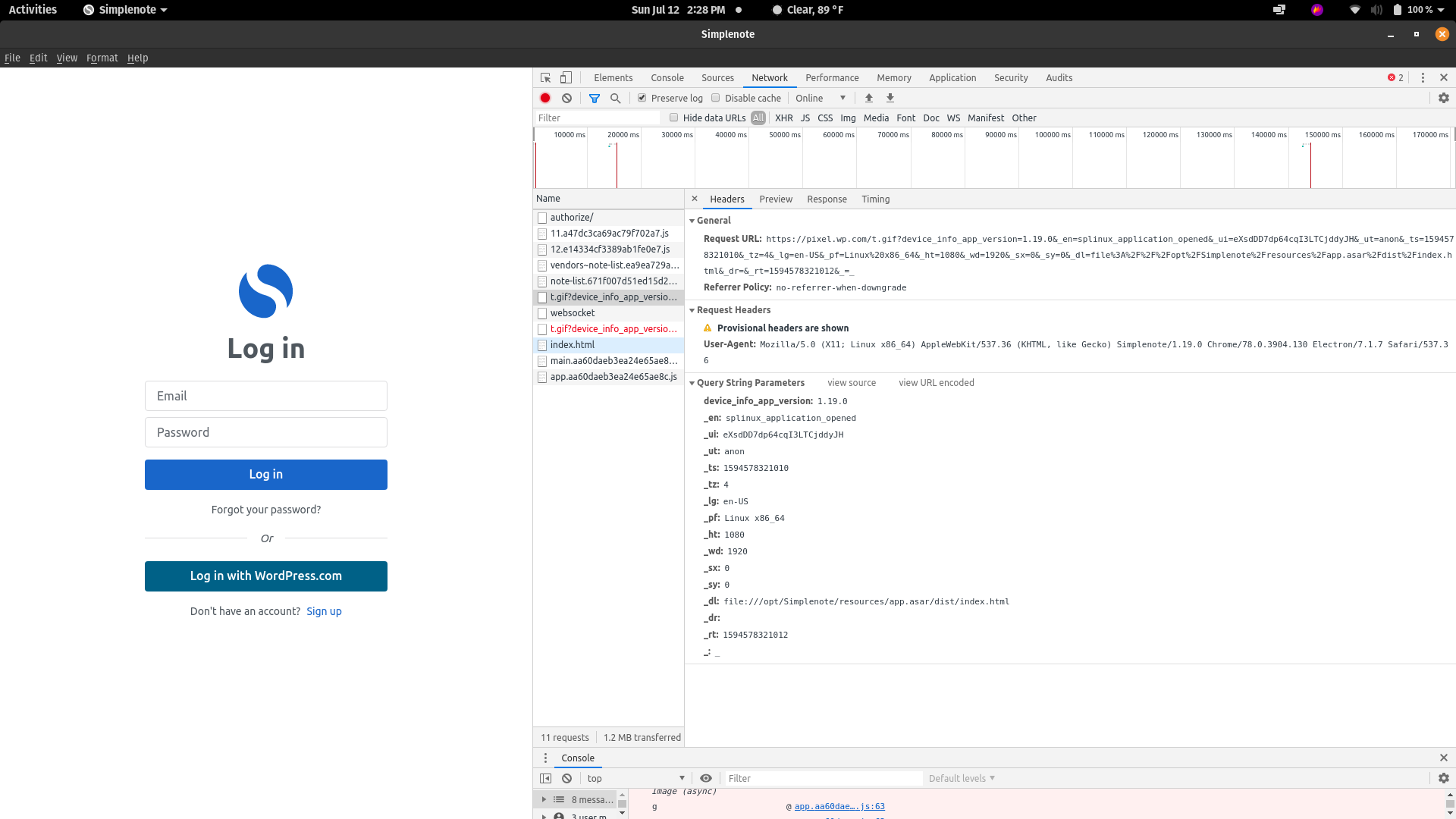
Task: Create a live expression with the eye icon
Action: click(x=706, y=778)
